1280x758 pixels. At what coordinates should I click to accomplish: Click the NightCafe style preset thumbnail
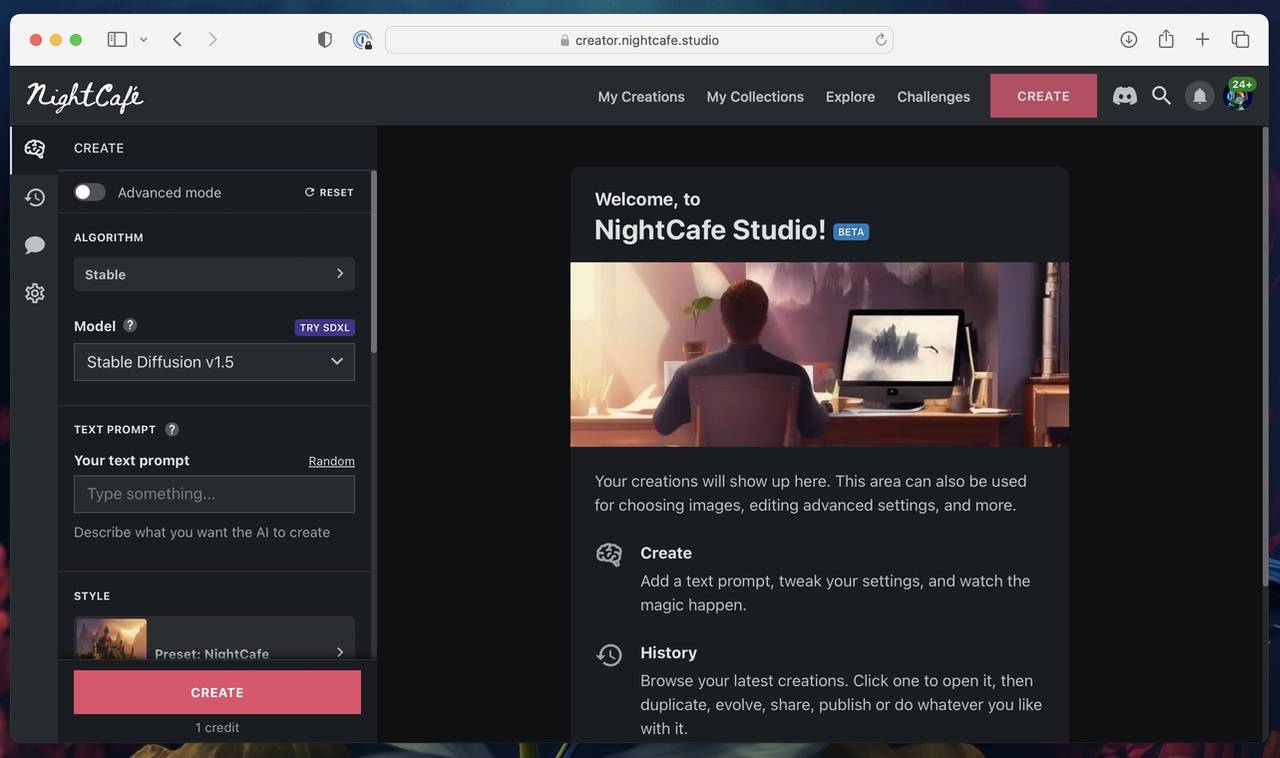click(111, 640)
